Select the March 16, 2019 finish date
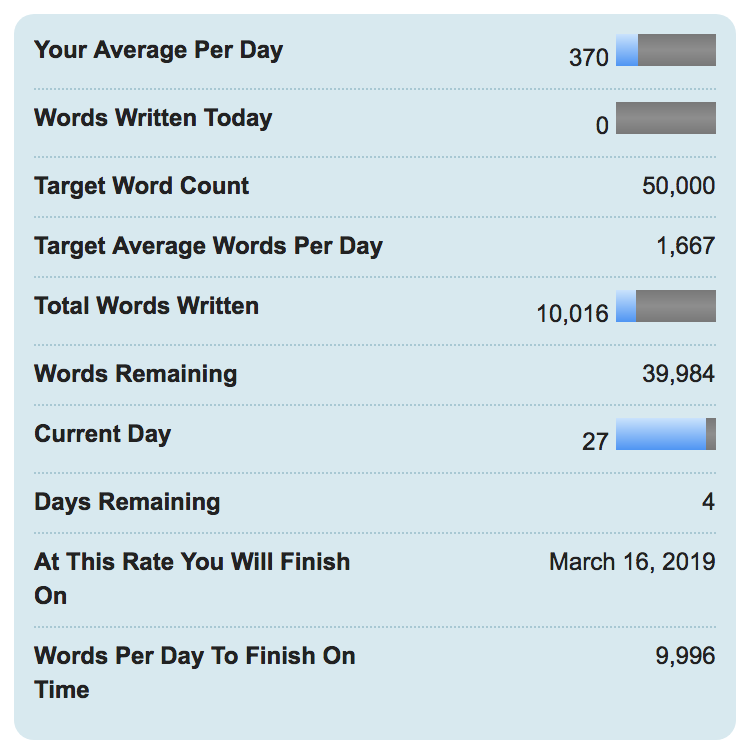The image size is (752, 750). coord(632,562)
